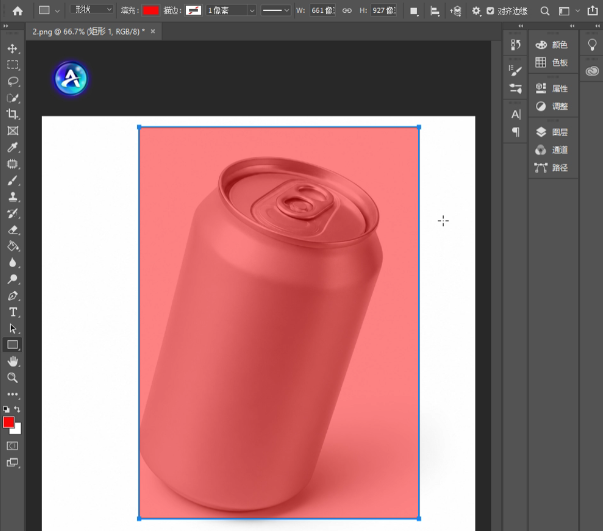
Task: Open the Properties panel
Action: pos(552,88)
